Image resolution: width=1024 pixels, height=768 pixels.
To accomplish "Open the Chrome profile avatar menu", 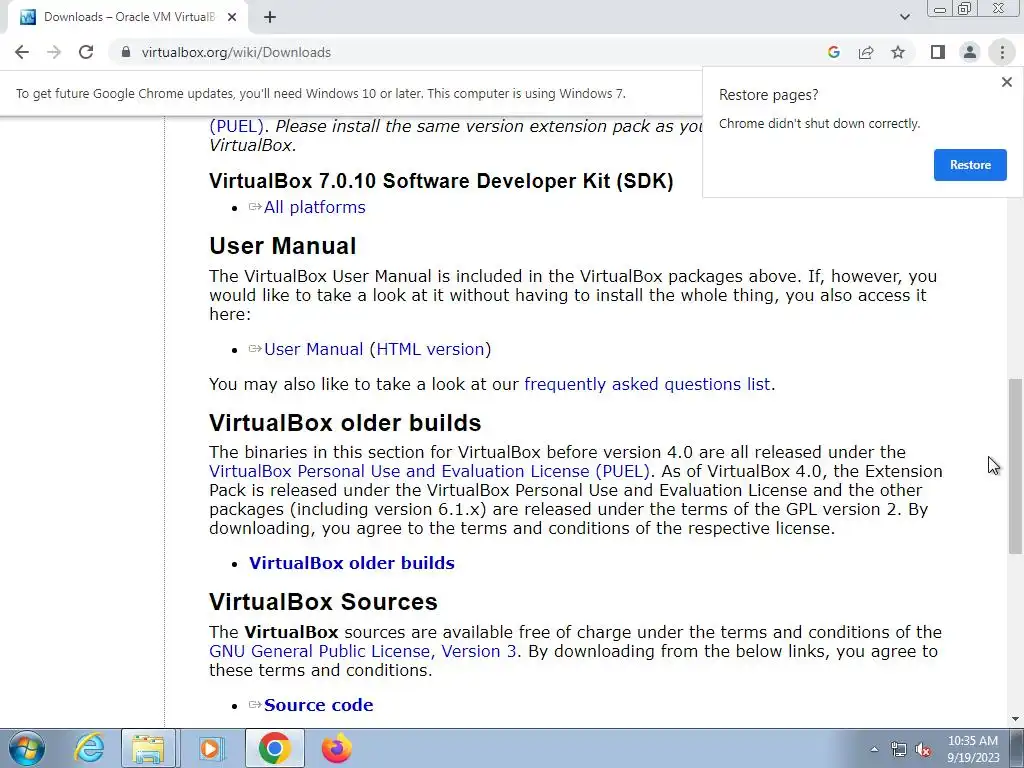I will [970, 52].
